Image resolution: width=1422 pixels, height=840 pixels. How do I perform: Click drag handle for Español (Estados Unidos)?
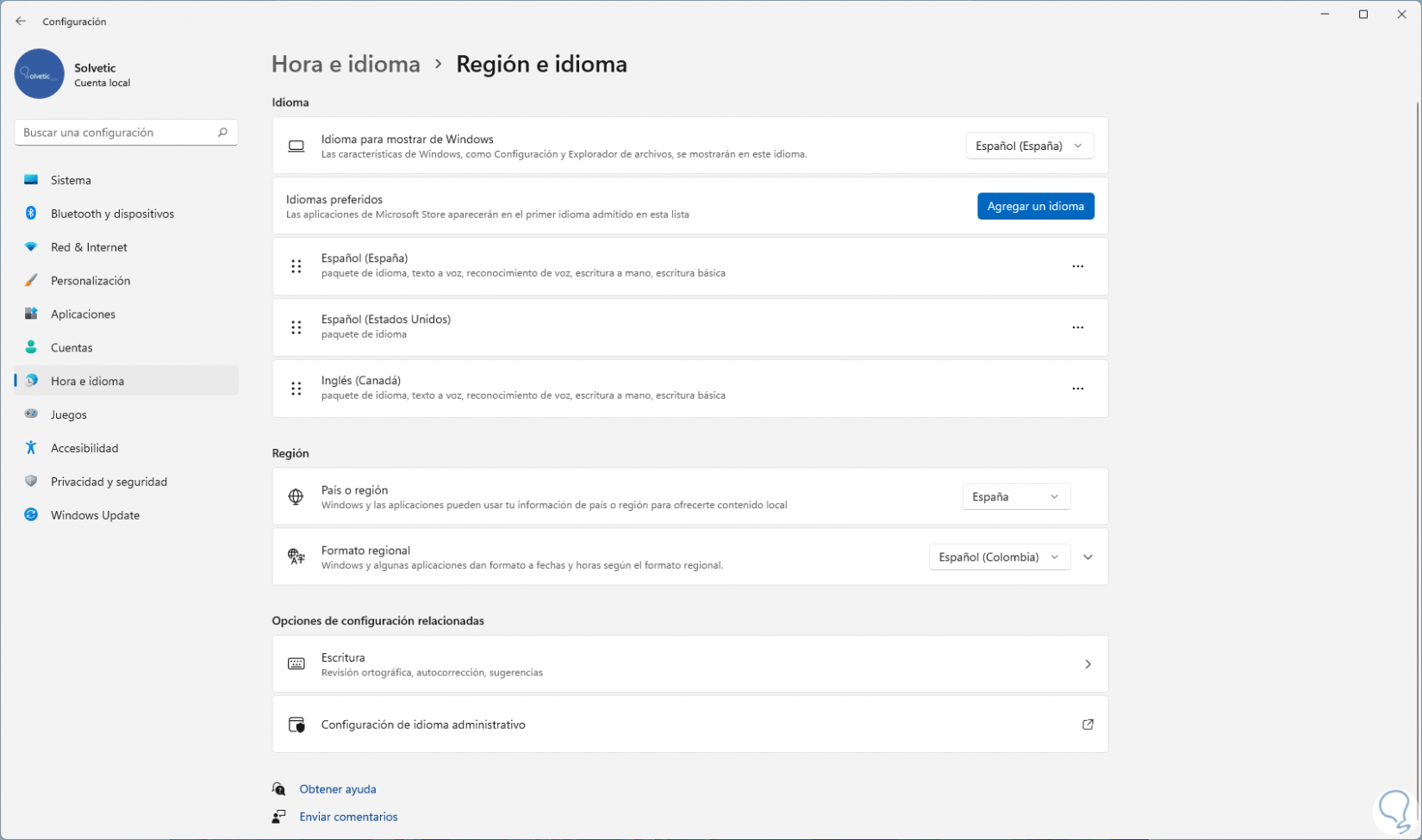click(x=296, y=327)
